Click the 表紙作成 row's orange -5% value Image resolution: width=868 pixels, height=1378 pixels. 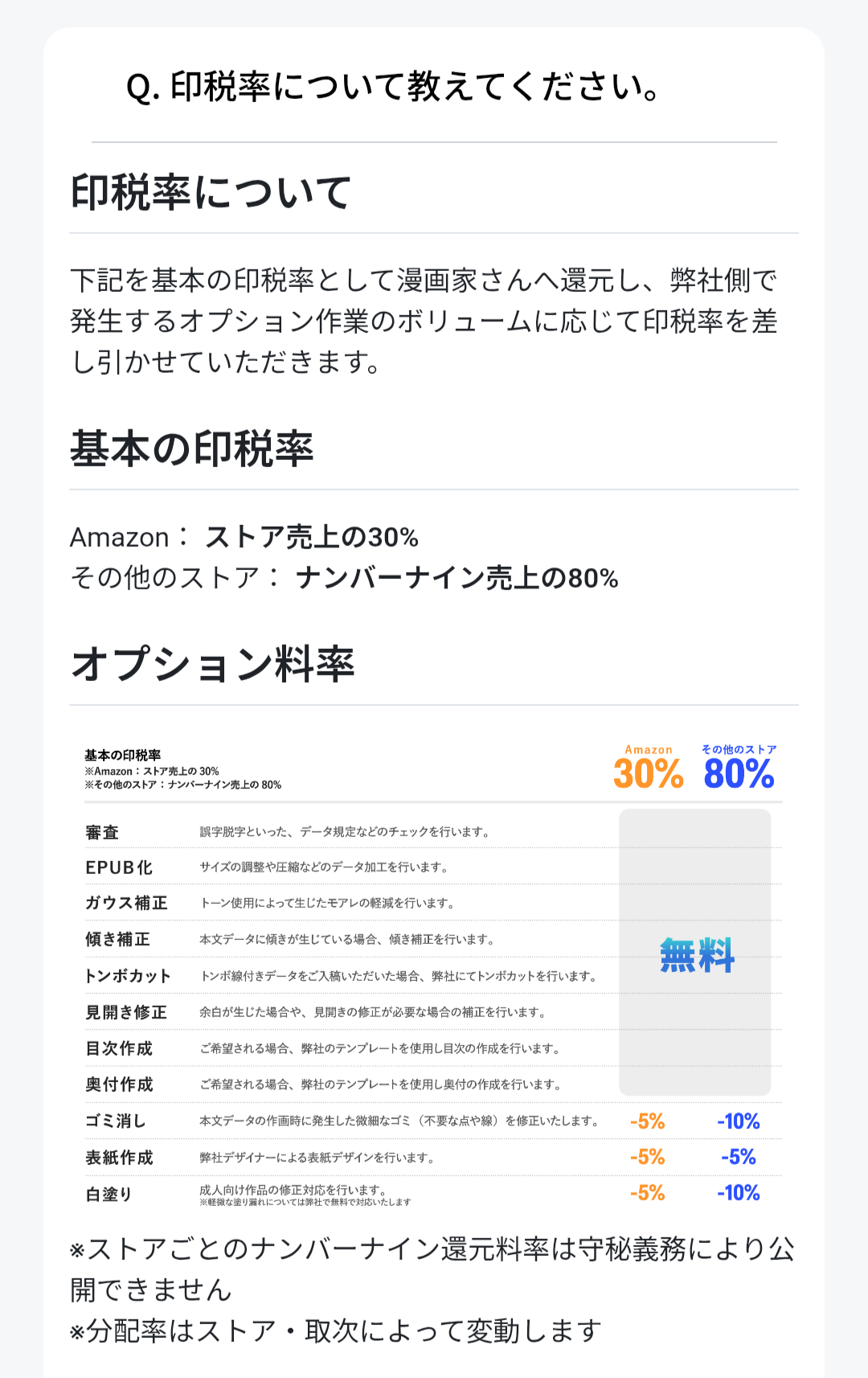coord(647,1157)
